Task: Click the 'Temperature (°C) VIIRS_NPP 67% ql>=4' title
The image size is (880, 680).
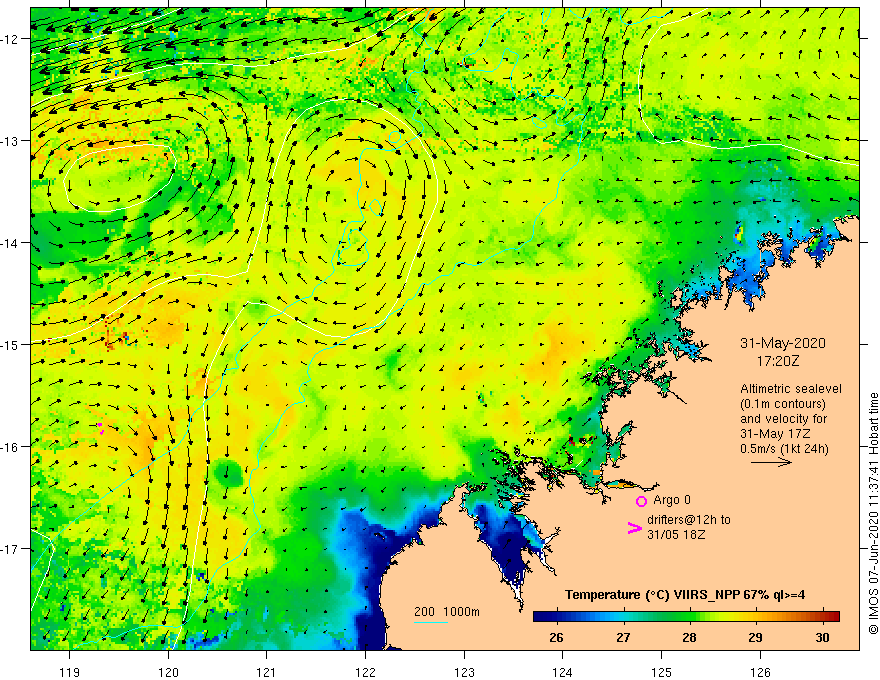Action: 685,595
